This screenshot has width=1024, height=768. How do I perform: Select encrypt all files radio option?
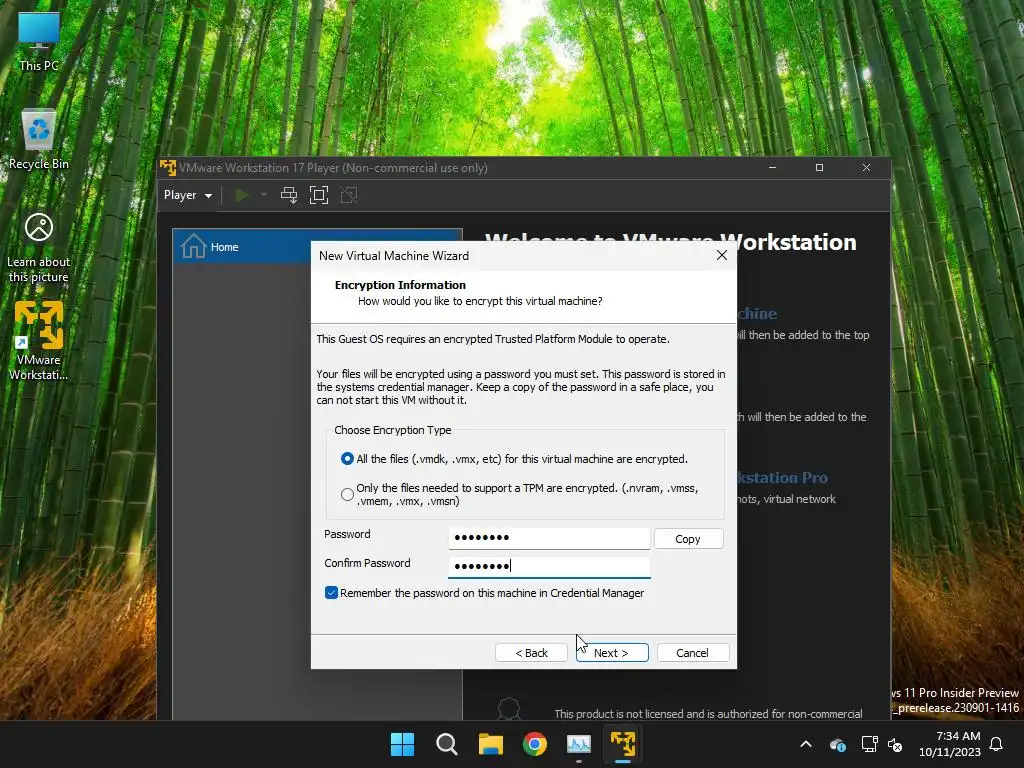pos(347,459)
